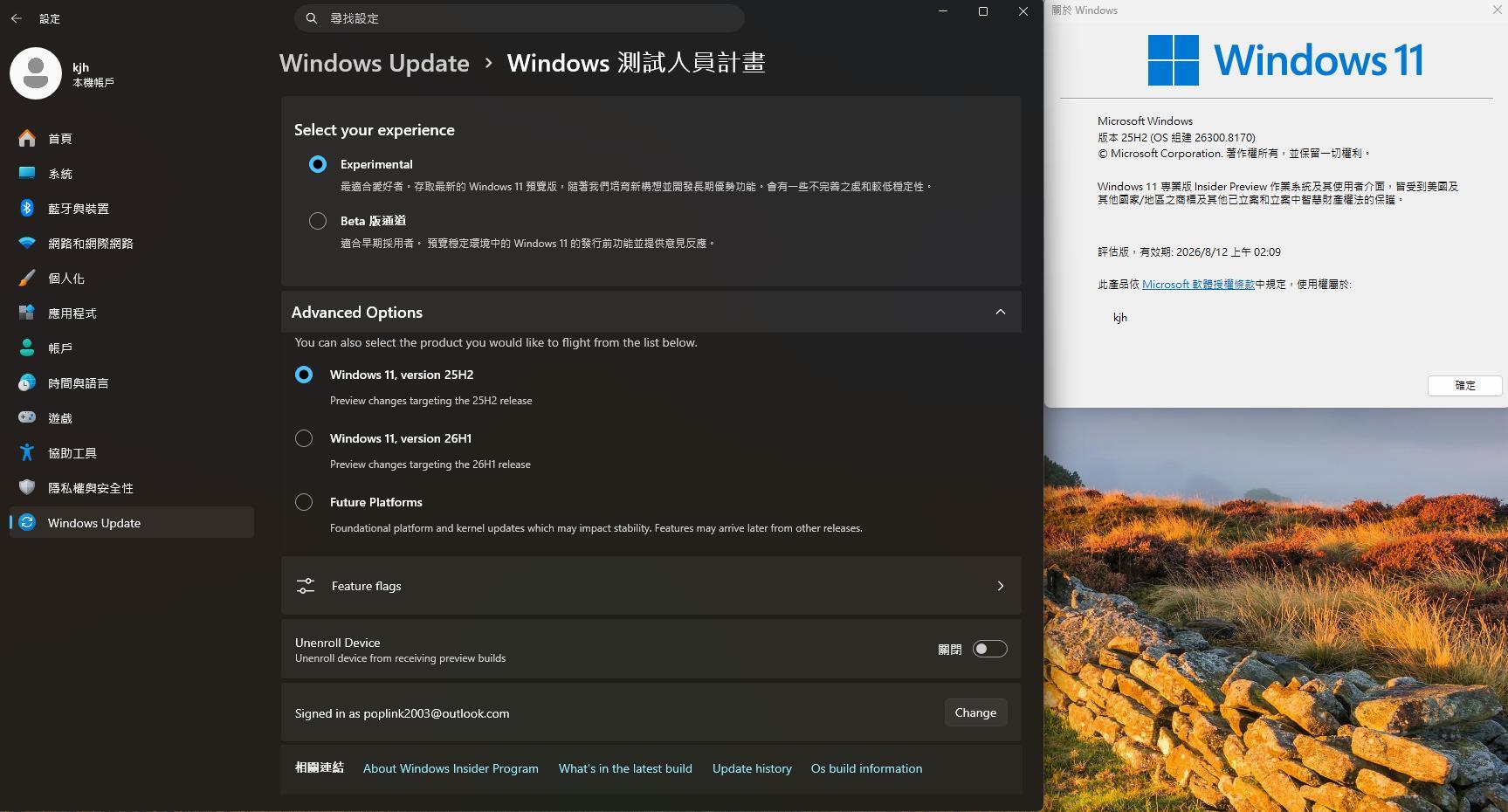Choose Windows 11, version 26H1 option
This screenshot has height=812, width=1508.
click(x=304, y=438)
